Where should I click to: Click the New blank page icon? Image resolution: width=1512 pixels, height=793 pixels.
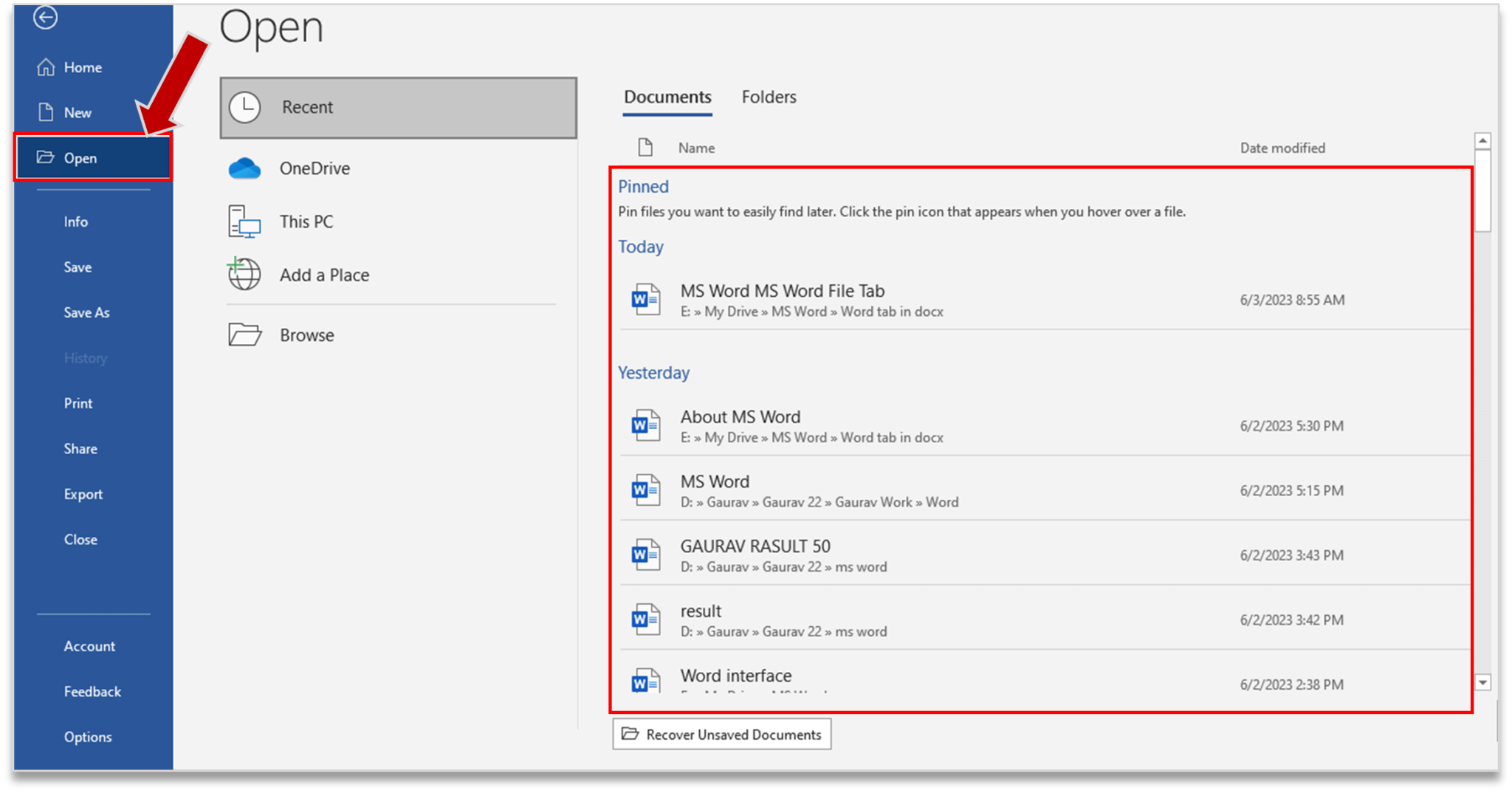(x=46, y=112)
